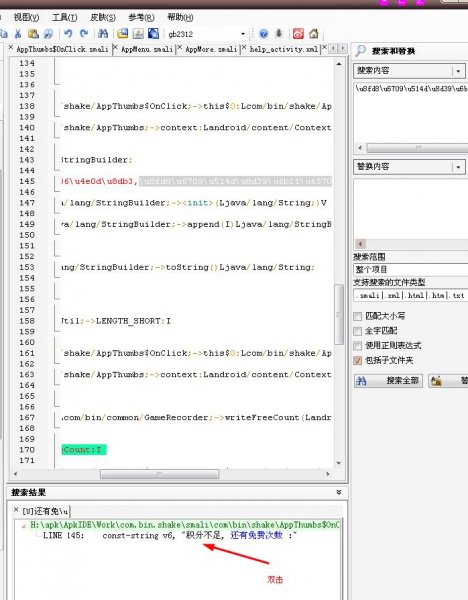468x600 pixels.
Task: Click the H:\apk\ApkIDE result file path row
Action: click(x=184, y=525)
